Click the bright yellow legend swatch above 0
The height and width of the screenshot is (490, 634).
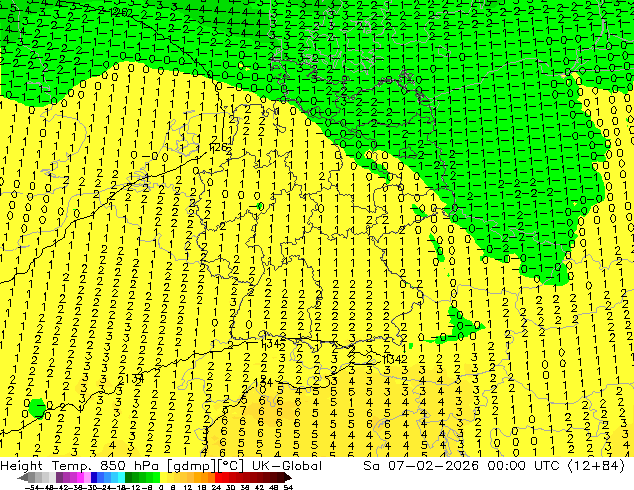163,477
